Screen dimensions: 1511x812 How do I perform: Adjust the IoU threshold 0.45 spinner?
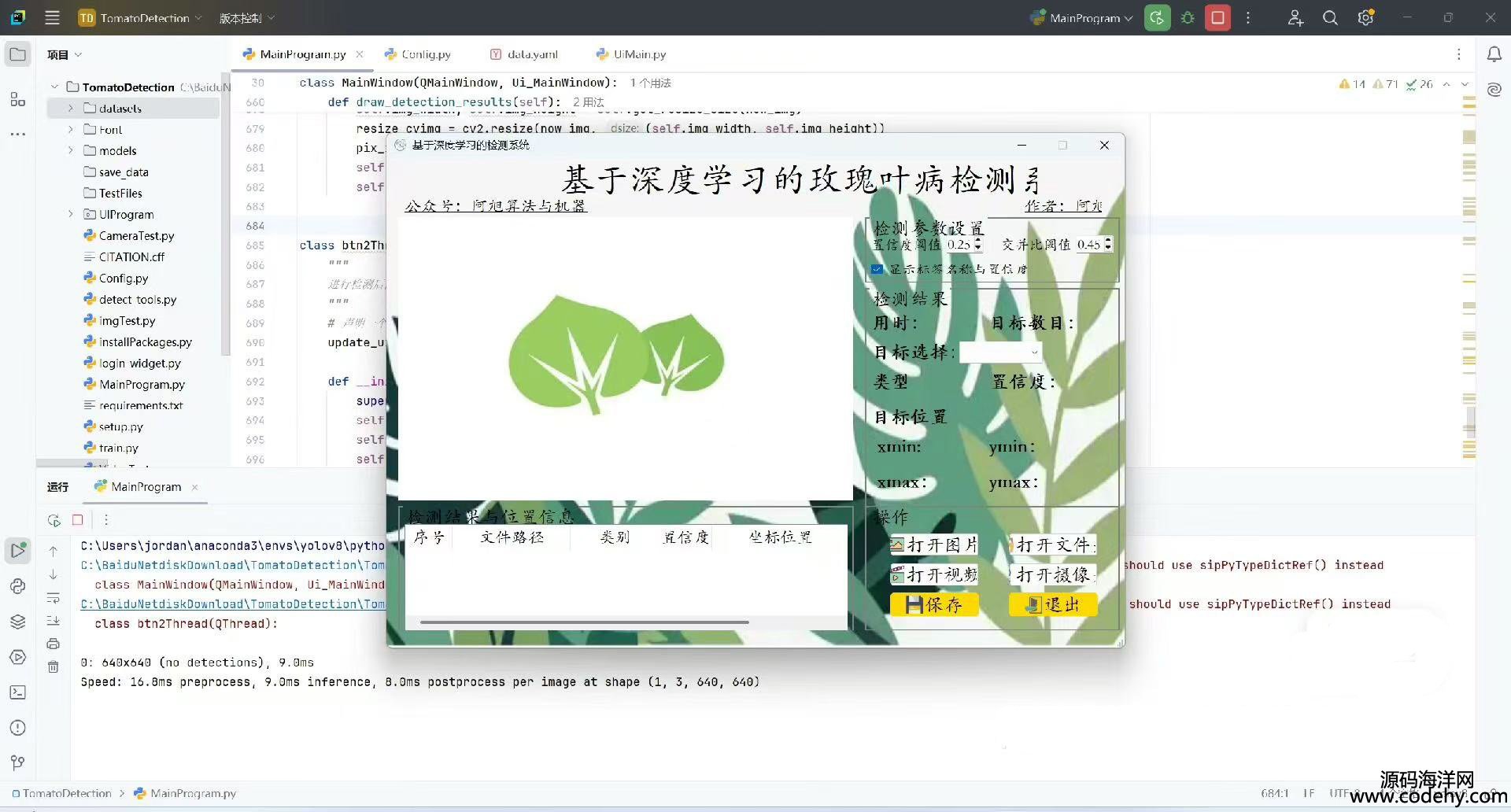click(1108, 245)
